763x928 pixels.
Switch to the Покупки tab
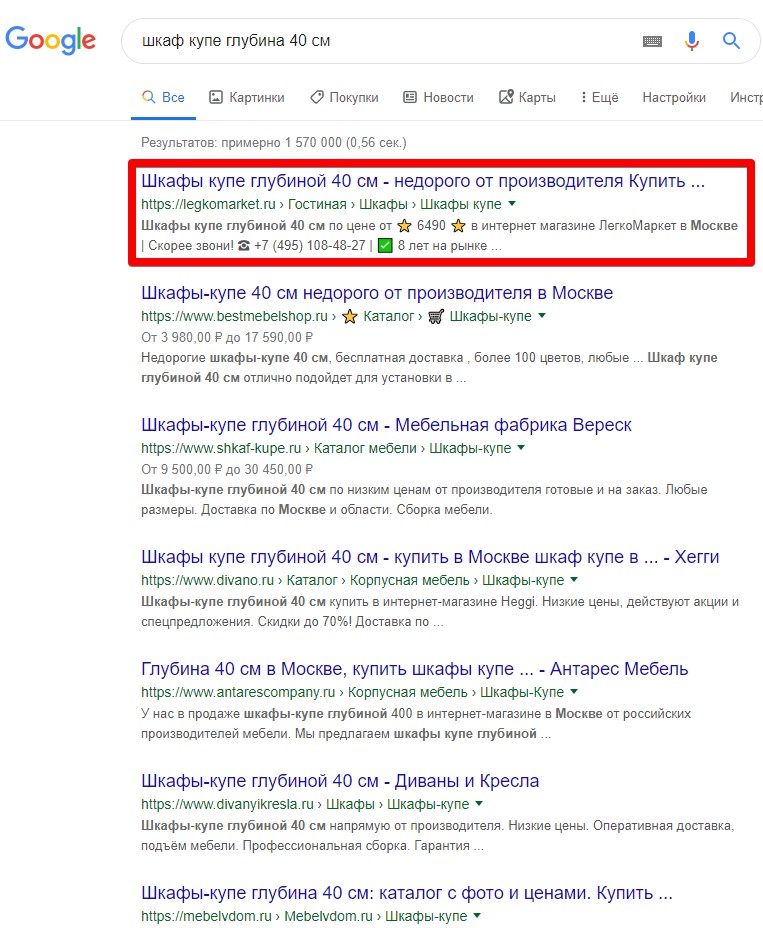(x=344, y=98)
